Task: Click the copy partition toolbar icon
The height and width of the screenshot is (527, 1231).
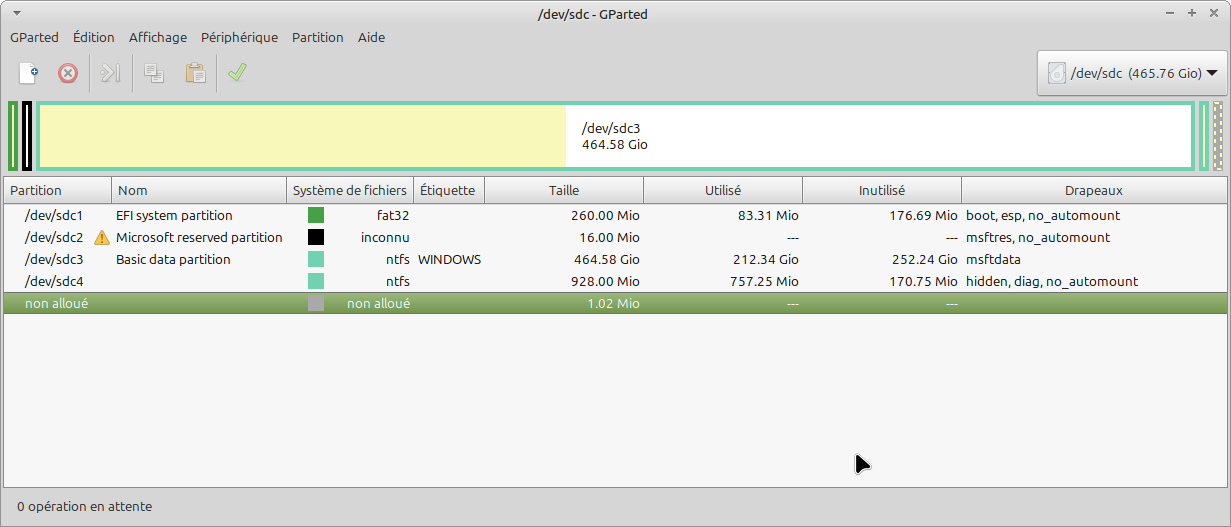Action: [154, 73]
